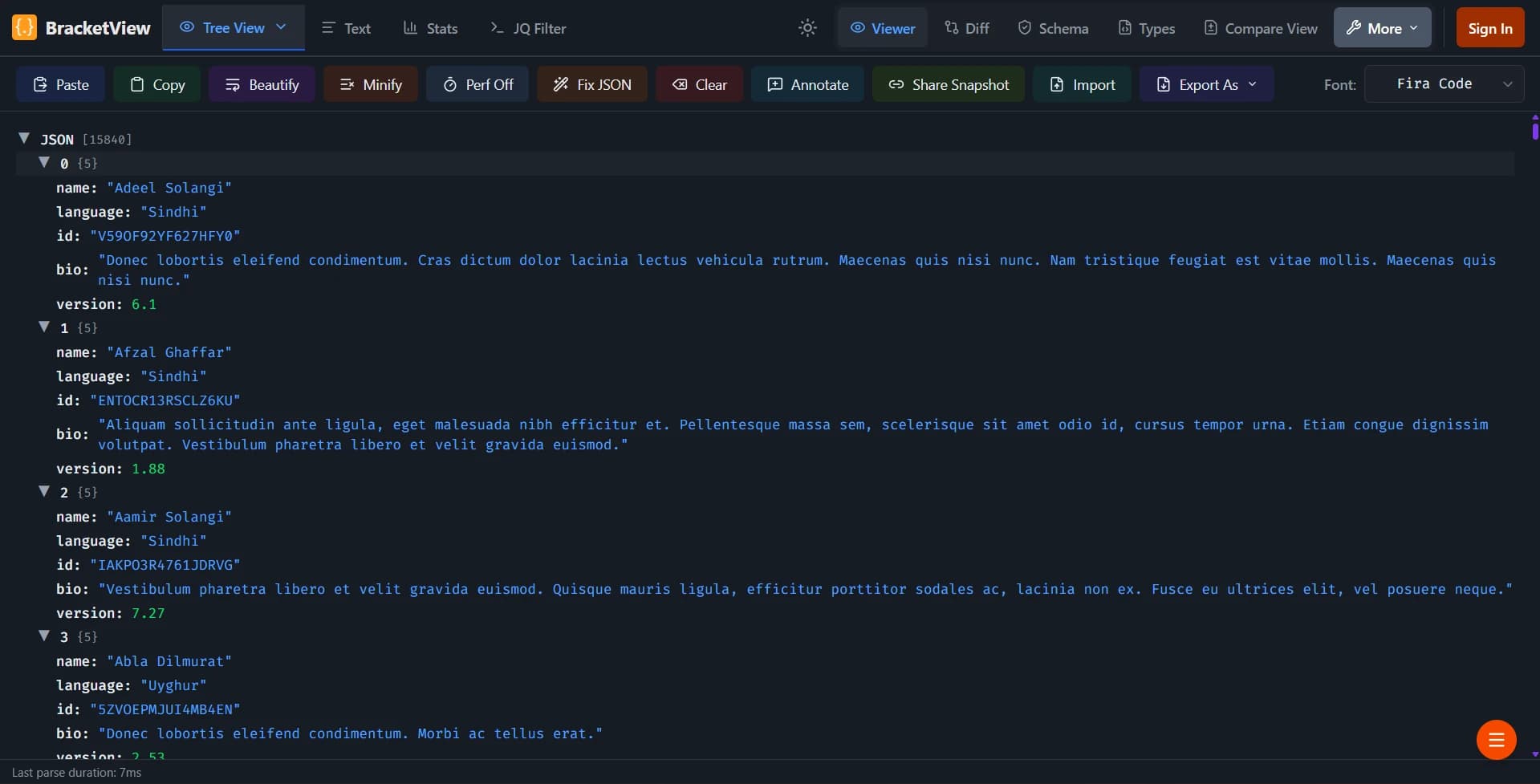Expand the More menu

(1382, 28)
